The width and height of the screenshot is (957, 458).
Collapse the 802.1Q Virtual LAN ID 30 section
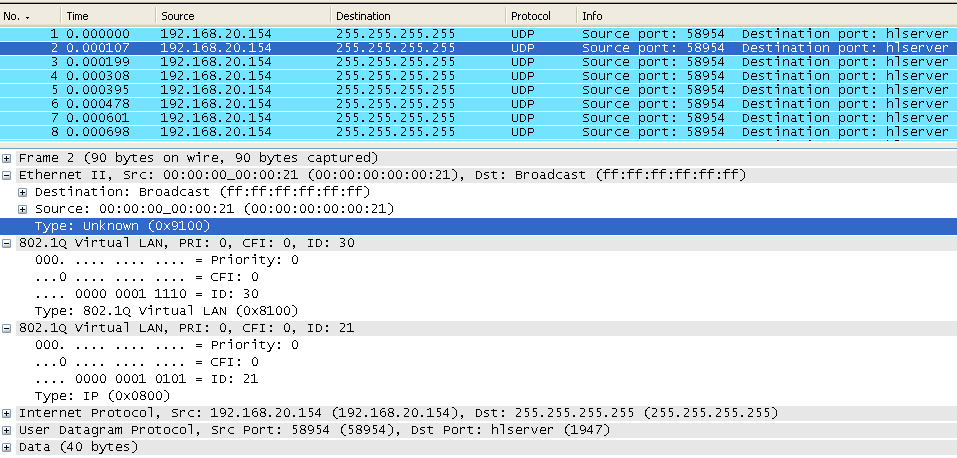coord(7,243)
